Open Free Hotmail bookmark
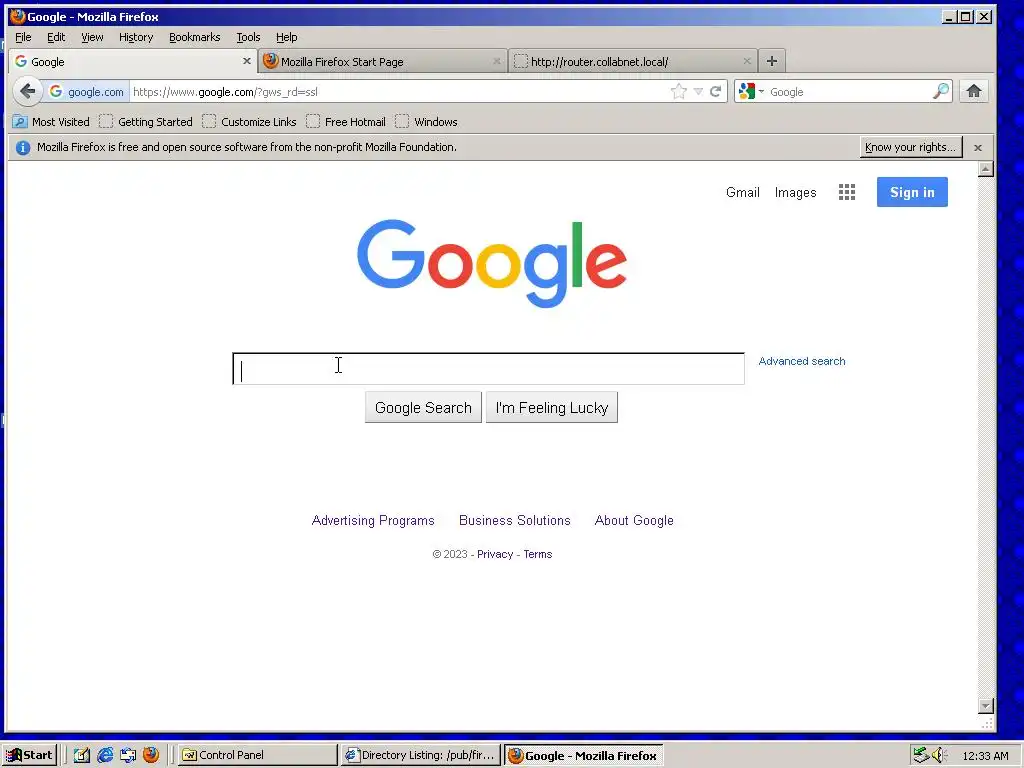The image size is (1024, 768). pos(346,122)
